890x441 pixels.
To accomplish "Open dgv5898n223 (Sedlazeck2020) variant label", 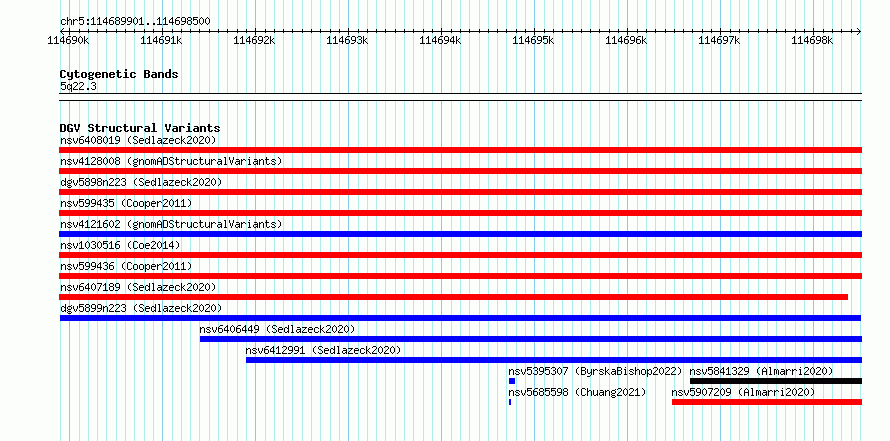I will click(x=141, y=182).
